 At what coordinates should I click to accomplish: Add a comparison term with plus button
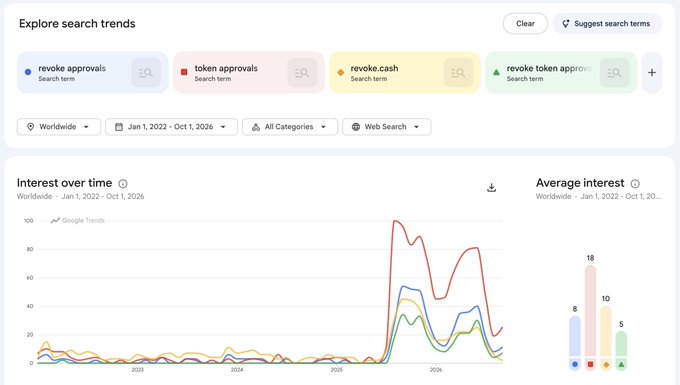(652, 72)
